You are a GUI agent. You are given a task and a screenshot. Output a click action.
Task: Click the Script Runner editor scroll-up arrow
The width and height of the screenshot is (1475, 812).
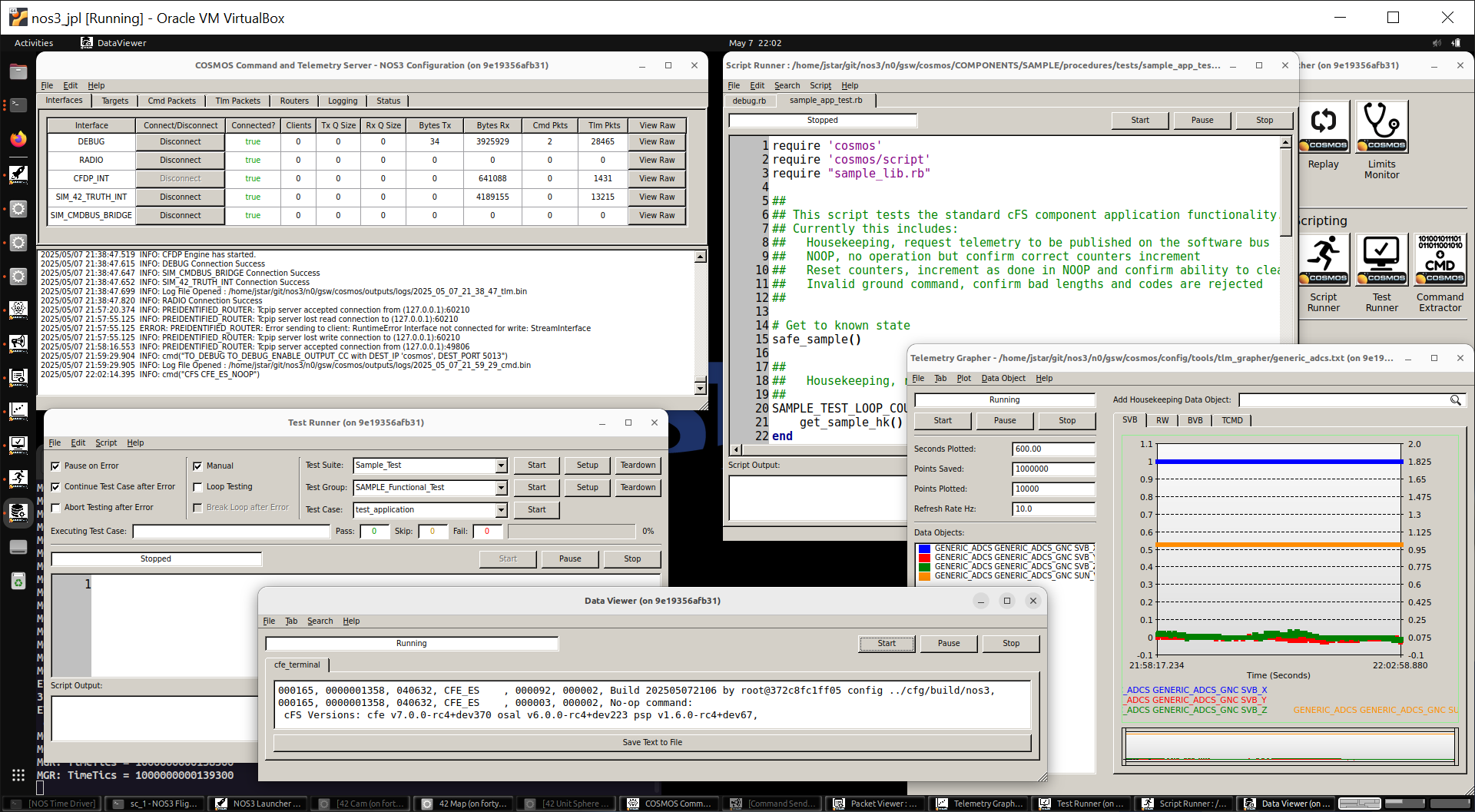(x=1285, y=143)
